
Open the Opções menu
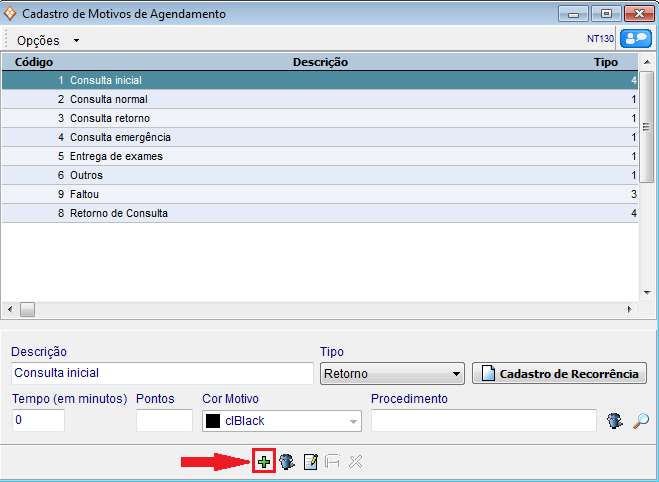click(47, 40)
